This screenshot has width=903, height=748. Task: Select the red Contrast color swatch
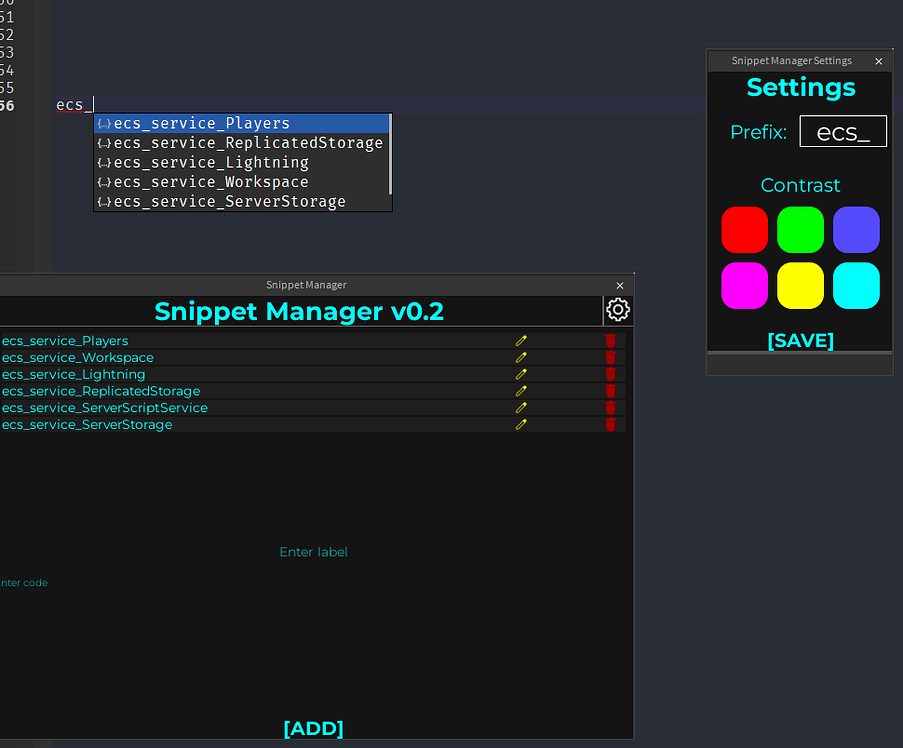pyautogui.click(x=744, y=229)
